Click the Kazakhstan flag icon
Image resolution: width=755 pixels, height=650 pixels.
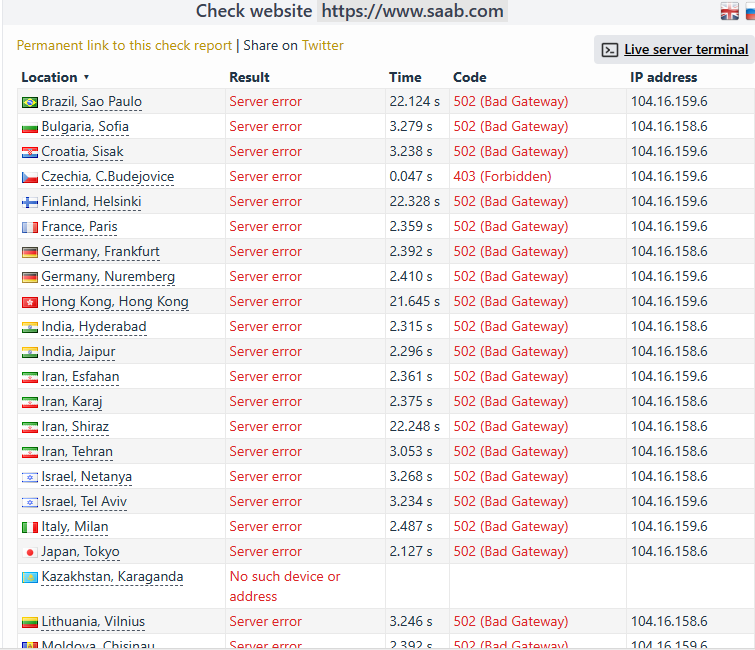point(30,577)
